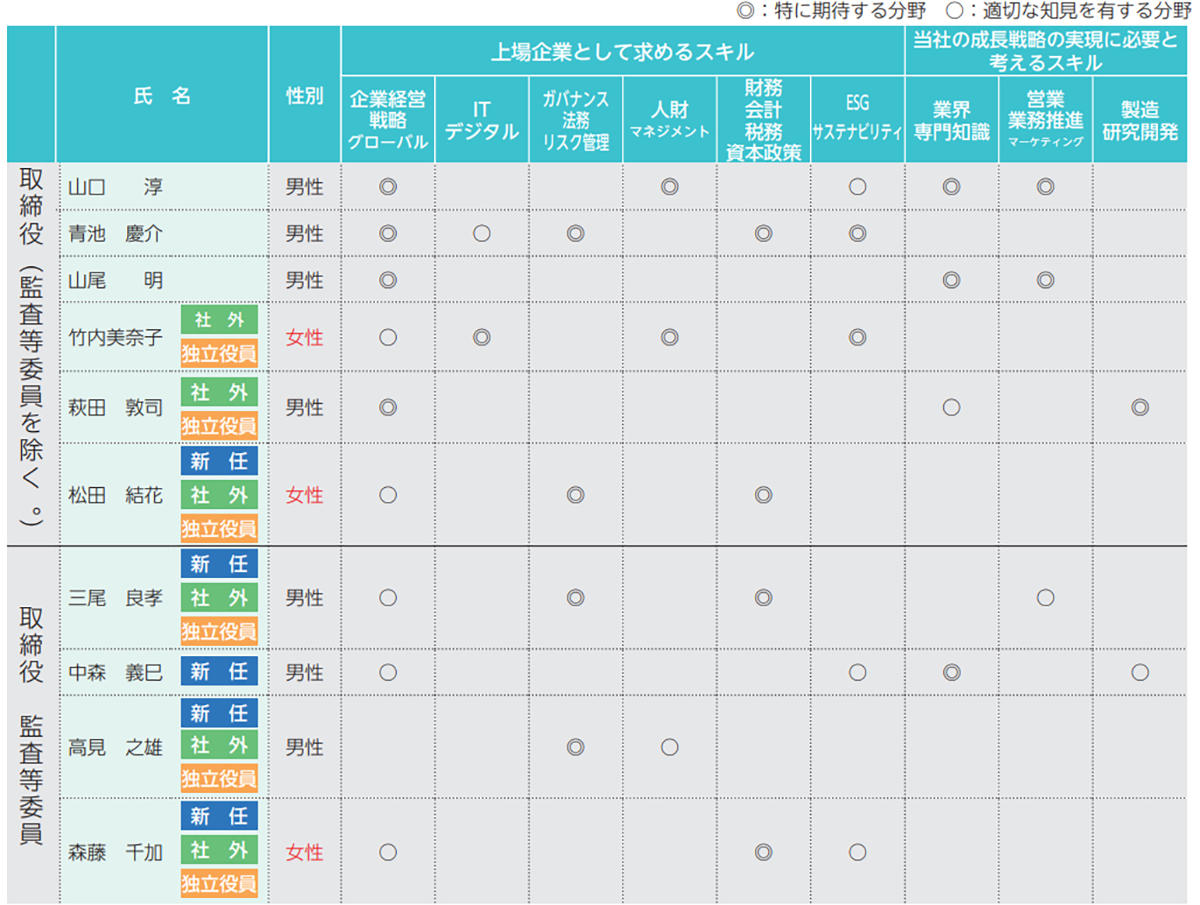Click the double circle for 山口 淳 企業経営戦略

388,186
